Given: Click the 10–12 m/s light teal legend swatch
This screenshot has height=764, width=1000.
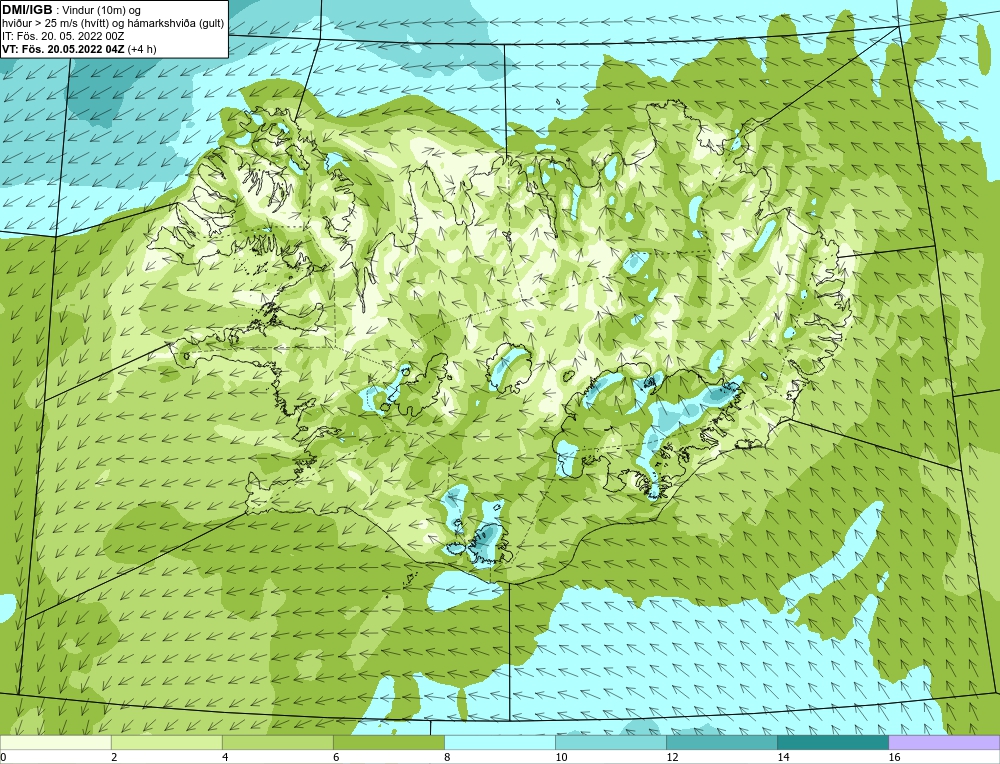Looking at the screenshot, I should tap(611, 742).
